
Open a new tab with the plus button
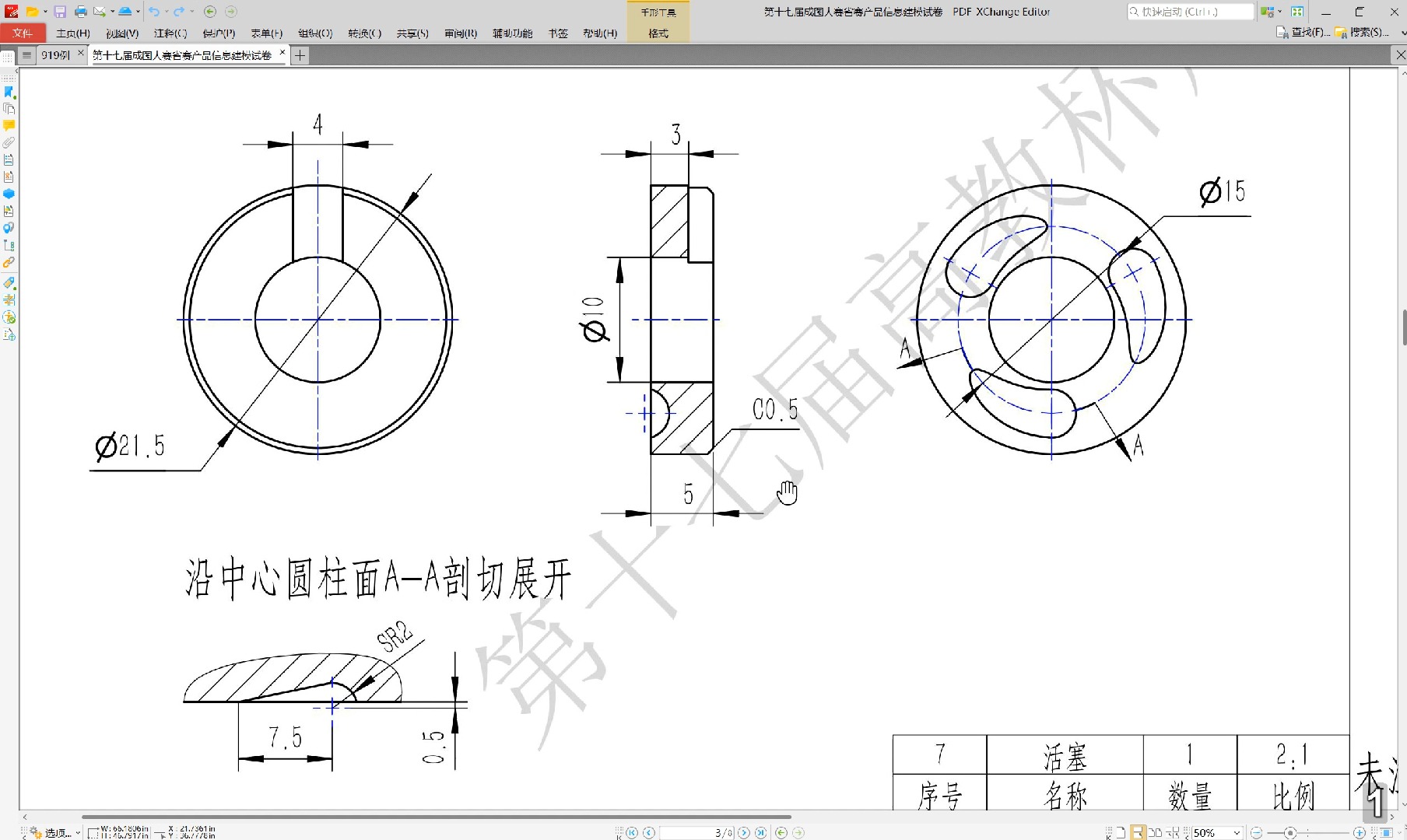300,55
